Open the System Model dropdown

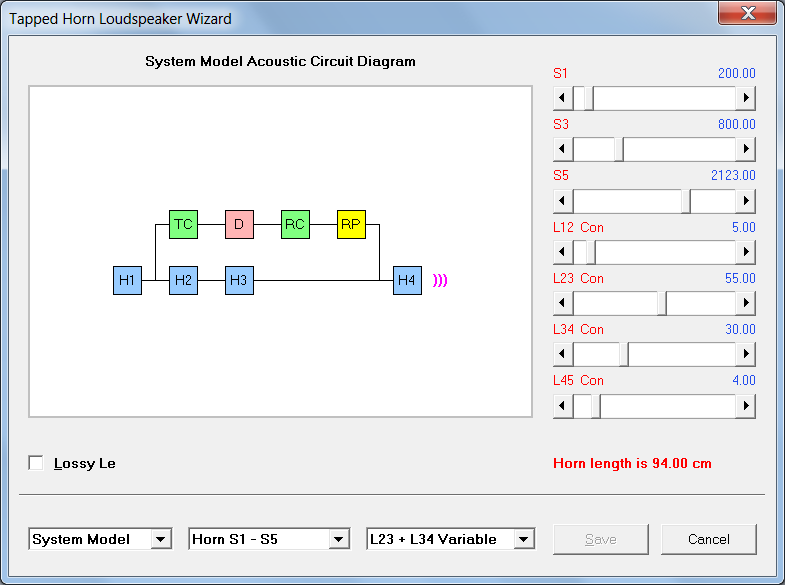(100, 539)
